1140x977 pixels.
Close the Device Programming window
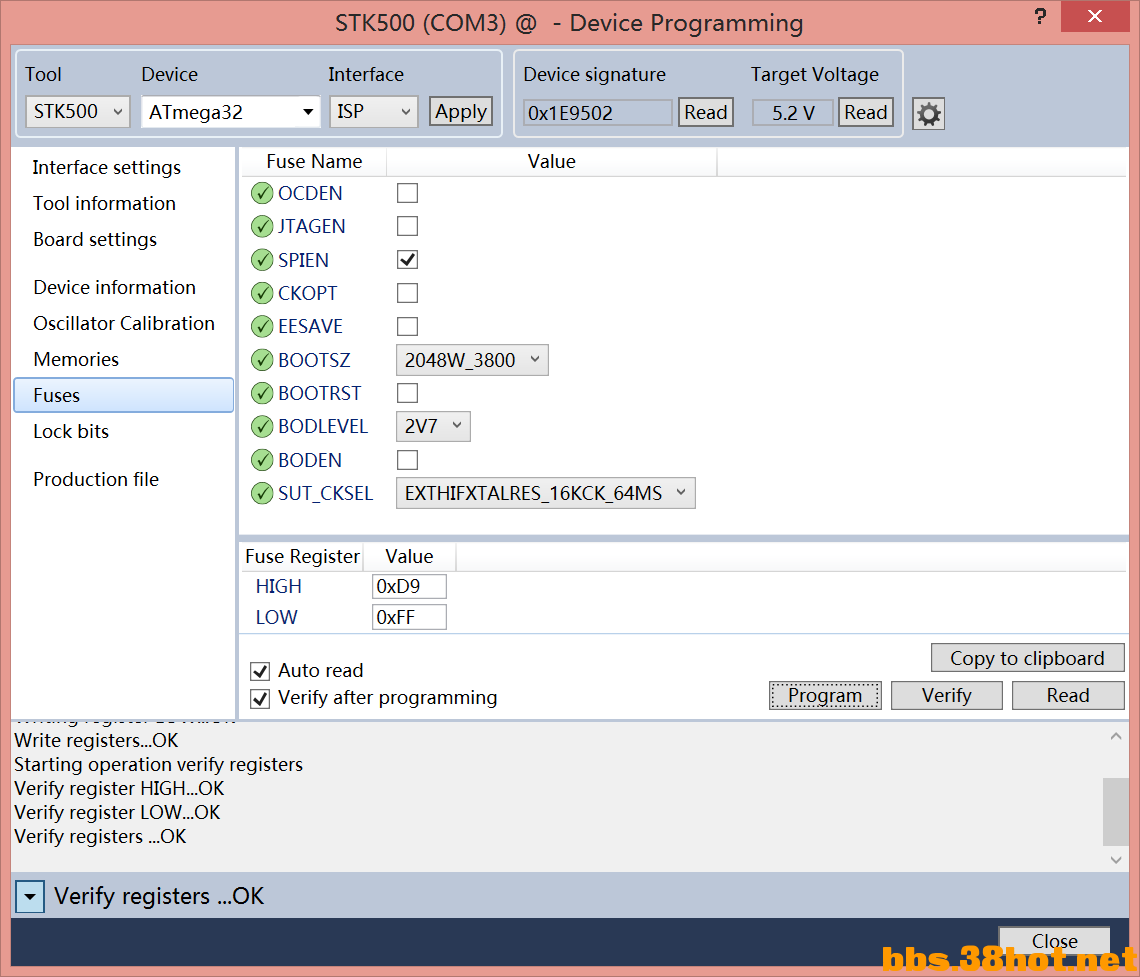point(1095,16)
